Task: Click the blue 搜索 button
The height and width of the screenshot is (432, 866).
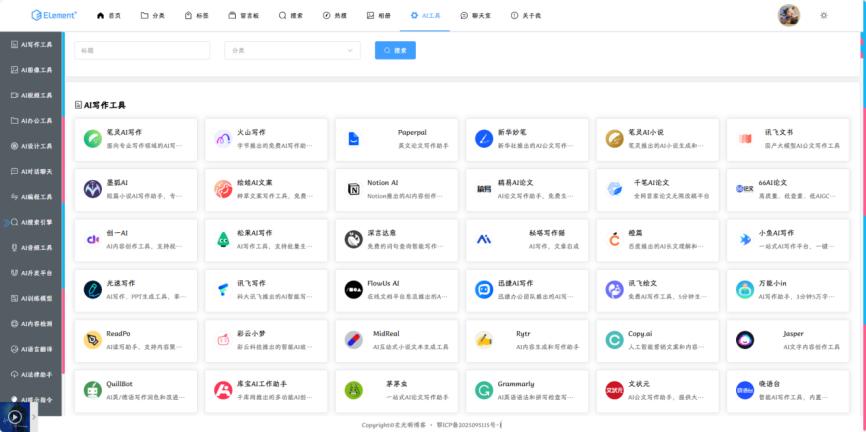Action: 395,50
